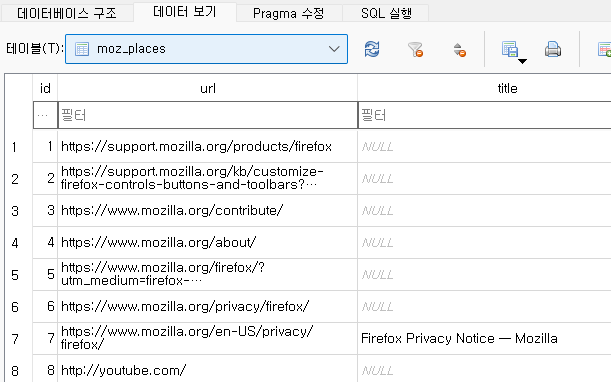The width and height of the screenshot is (611, 382).
Task: Select id cell with value 2
Action: [x=45, y=179]
